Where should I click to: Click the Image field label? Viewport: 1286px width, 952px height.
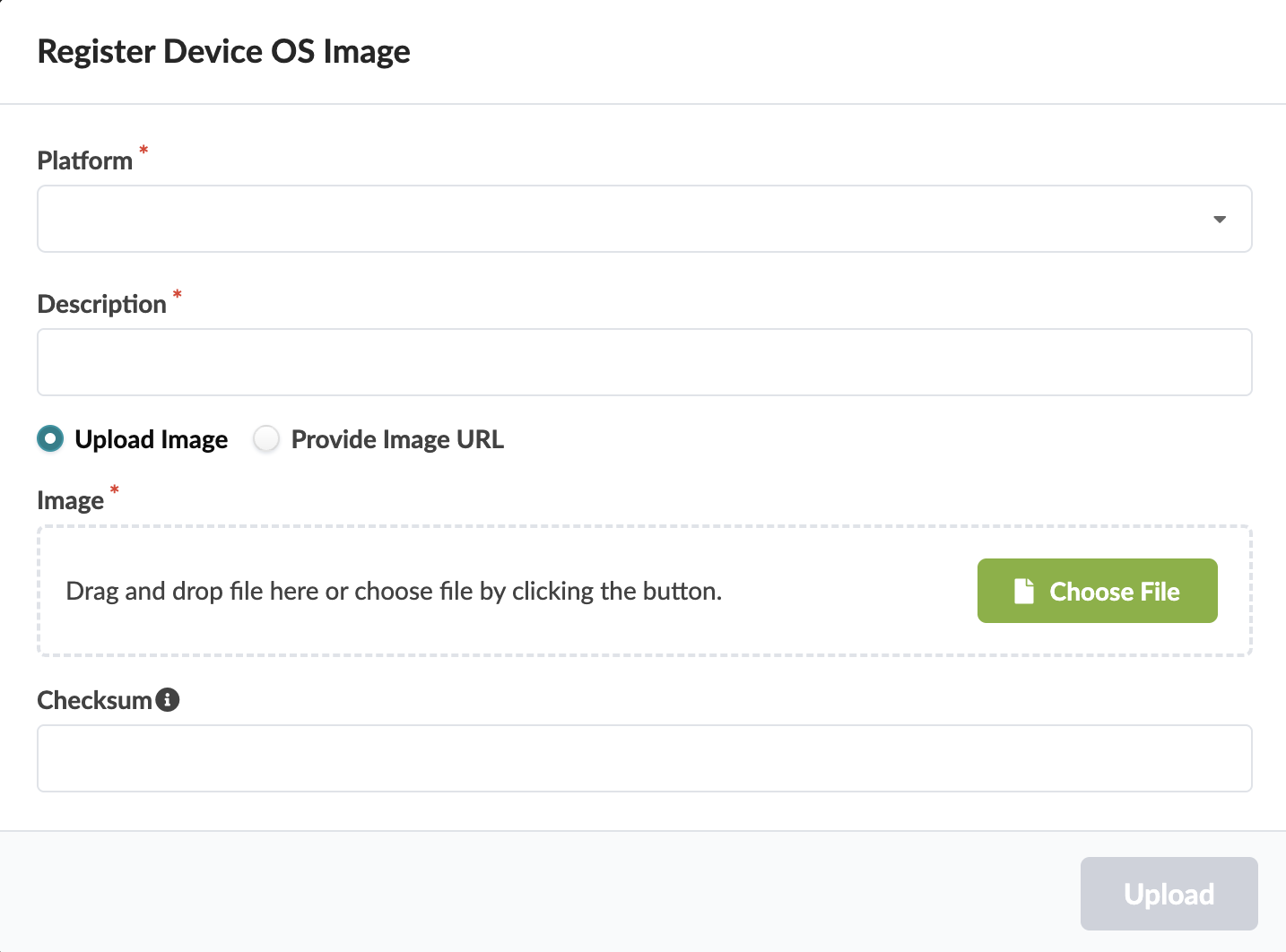71,501
